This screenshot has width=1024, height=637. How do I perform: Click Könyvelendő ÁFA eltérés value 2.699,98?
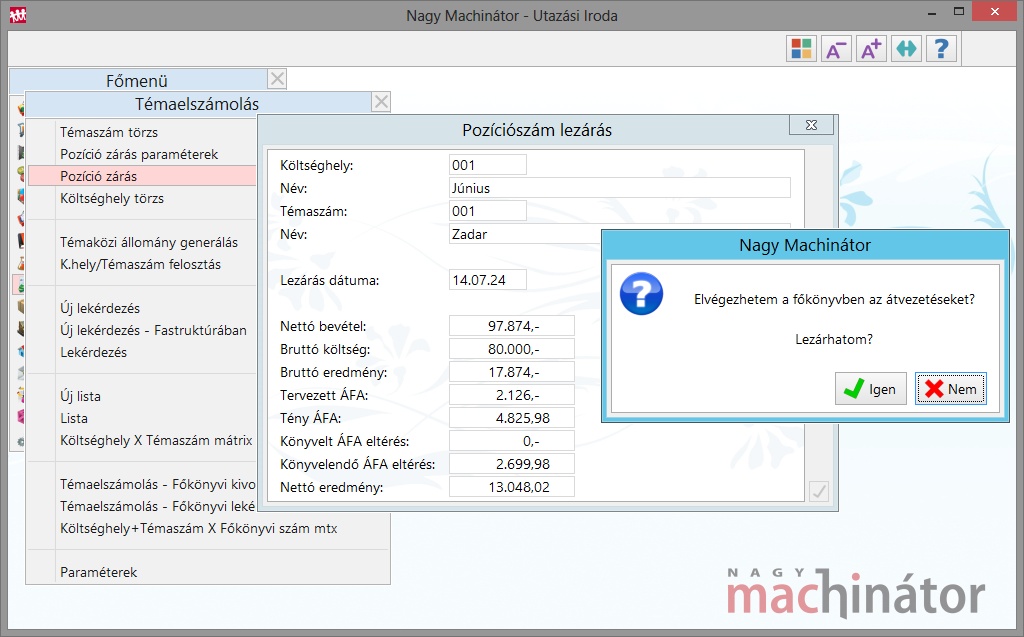point(512,464)
